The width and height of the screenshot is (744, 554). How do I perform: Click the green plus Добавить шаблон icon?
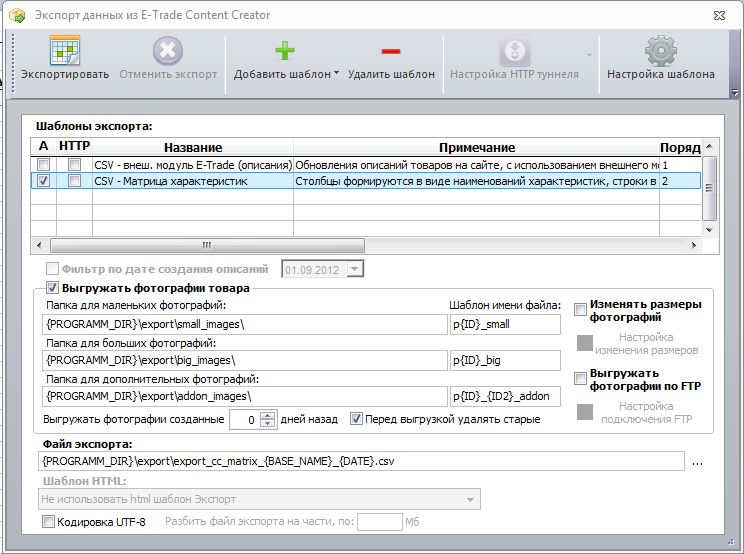[285, 50]
